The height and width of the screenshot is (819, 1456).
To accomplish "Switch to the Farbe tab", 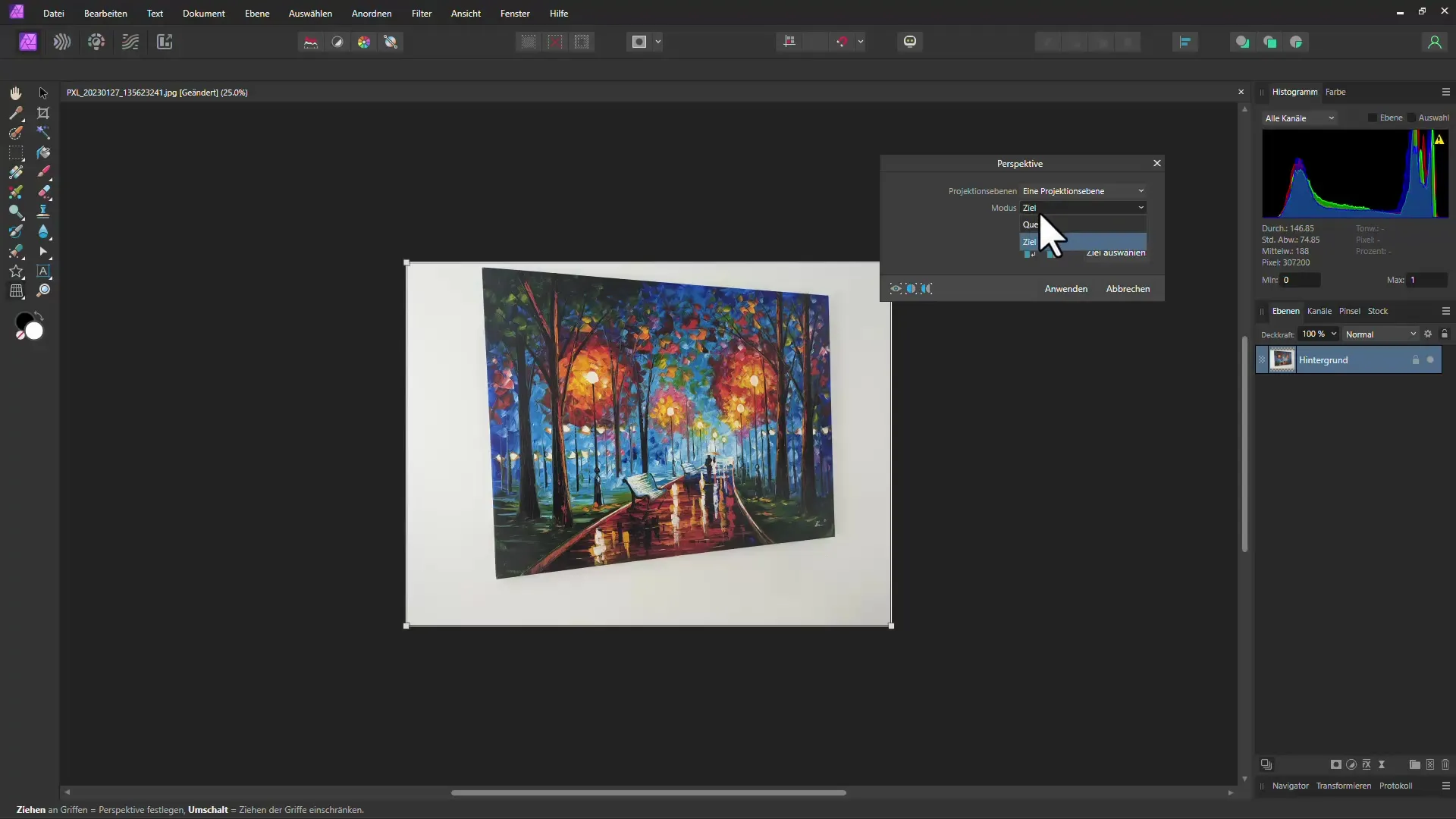I will (x=1336, y=91).
